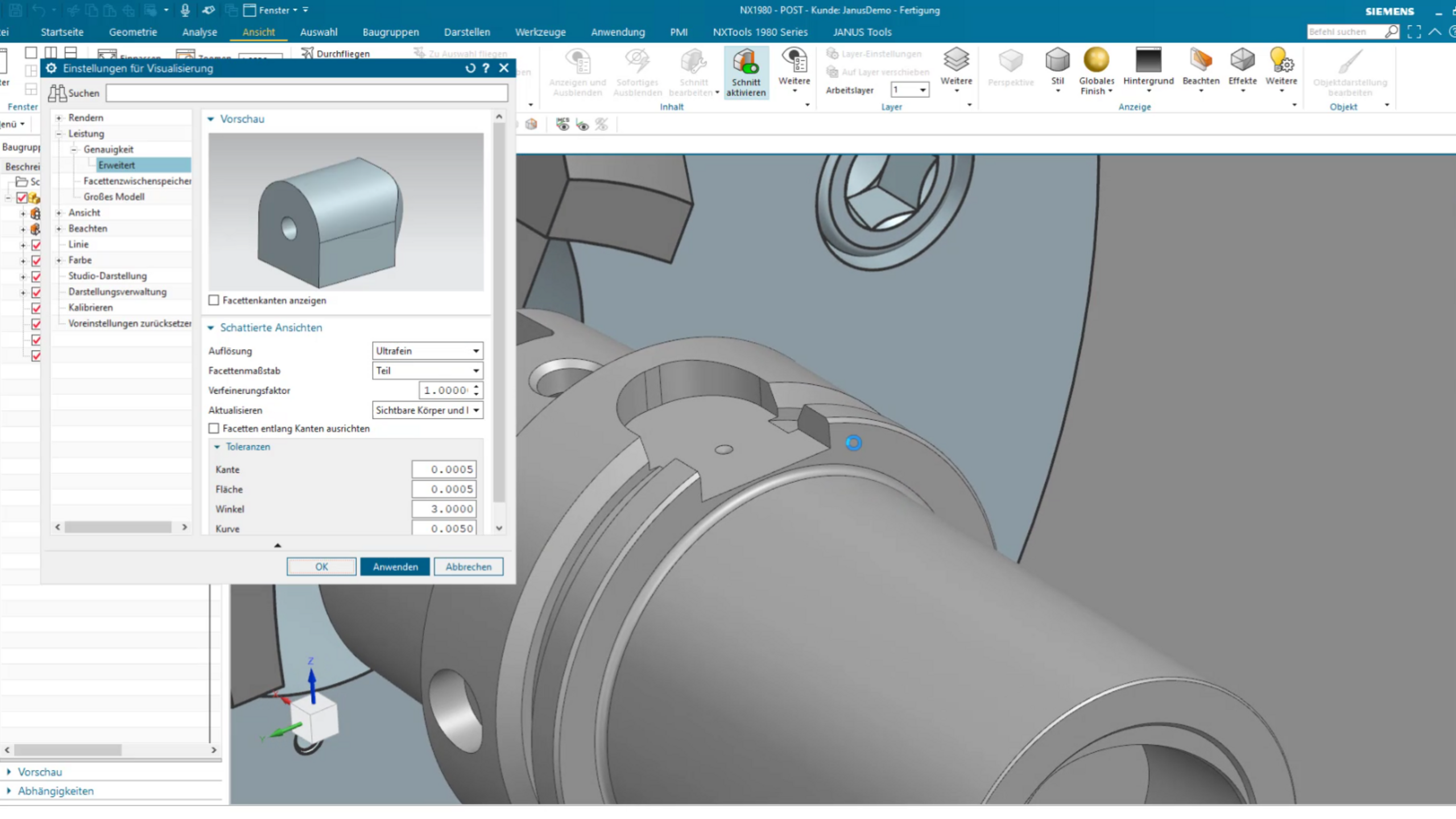Open help via the question mark icon
The image size is (1456, 819).
(486, 68)
